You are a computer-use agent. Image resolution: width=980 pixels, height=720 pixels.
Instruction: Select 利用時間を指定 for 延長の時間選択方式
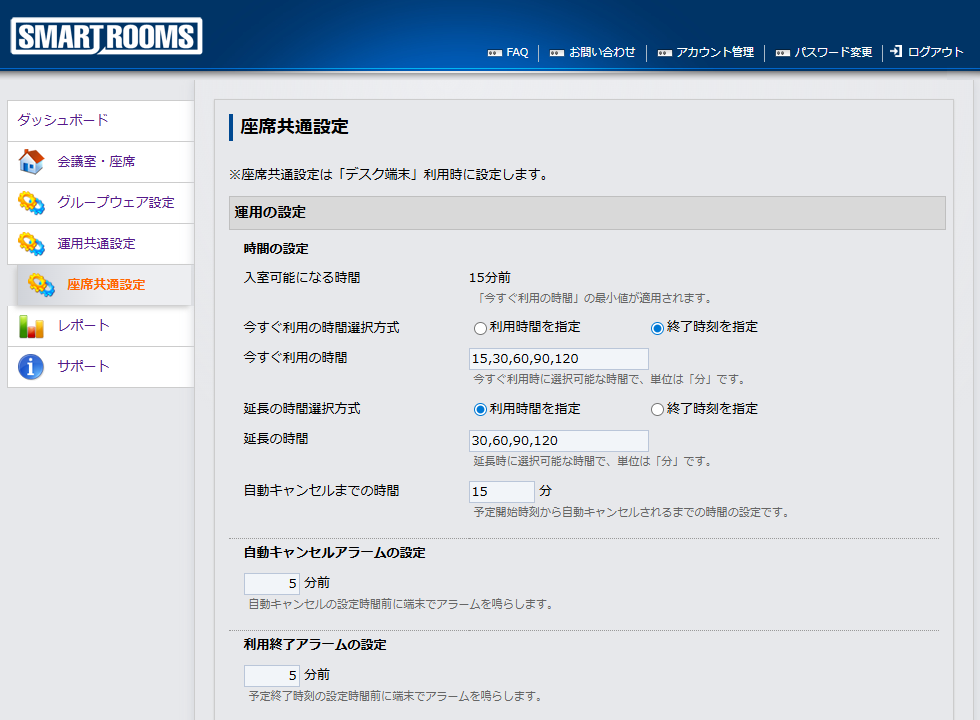click(x=481, y=409)
